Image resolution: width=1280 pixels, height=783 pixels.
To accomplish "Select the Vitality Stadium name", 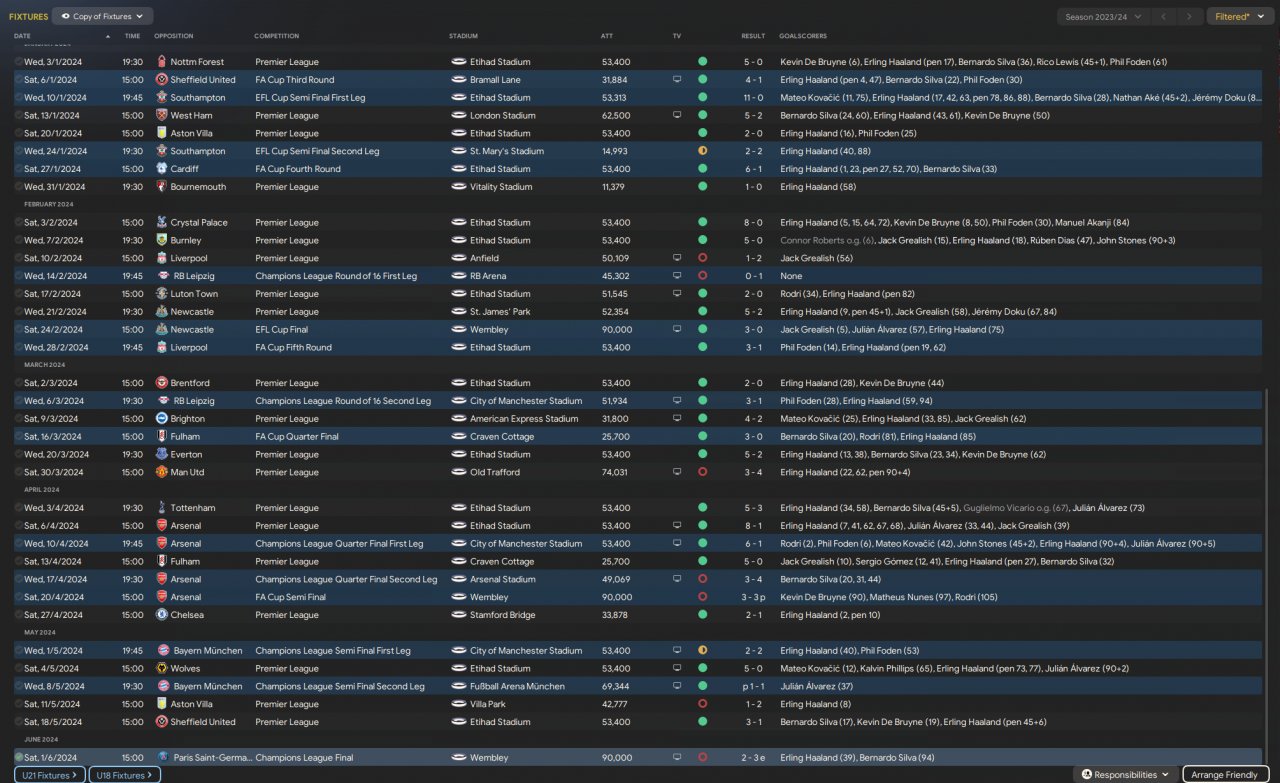I will click(x=502, y=187).
